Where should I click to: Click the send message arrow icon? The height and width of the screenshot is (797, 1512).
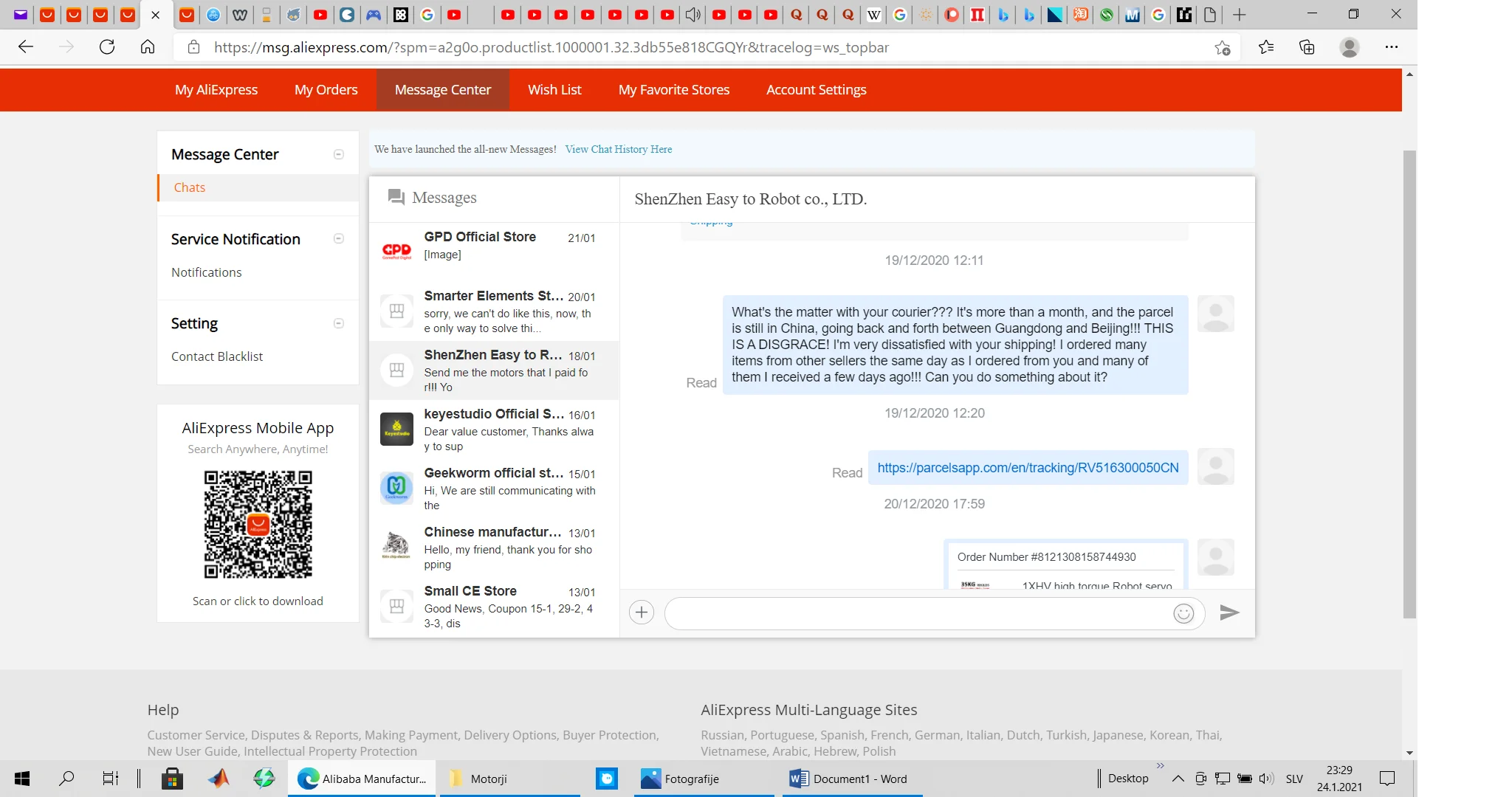coord(1229,613)
